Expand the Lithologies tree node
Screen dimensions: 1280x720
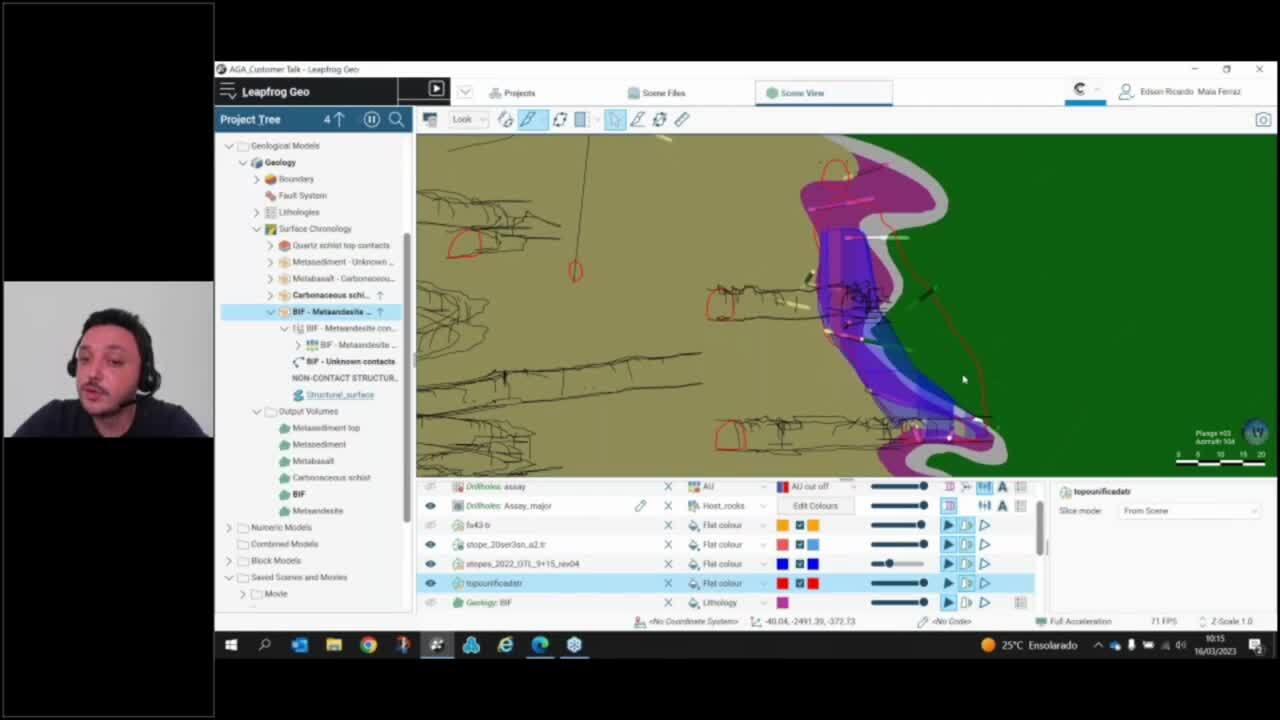[257, 212]
